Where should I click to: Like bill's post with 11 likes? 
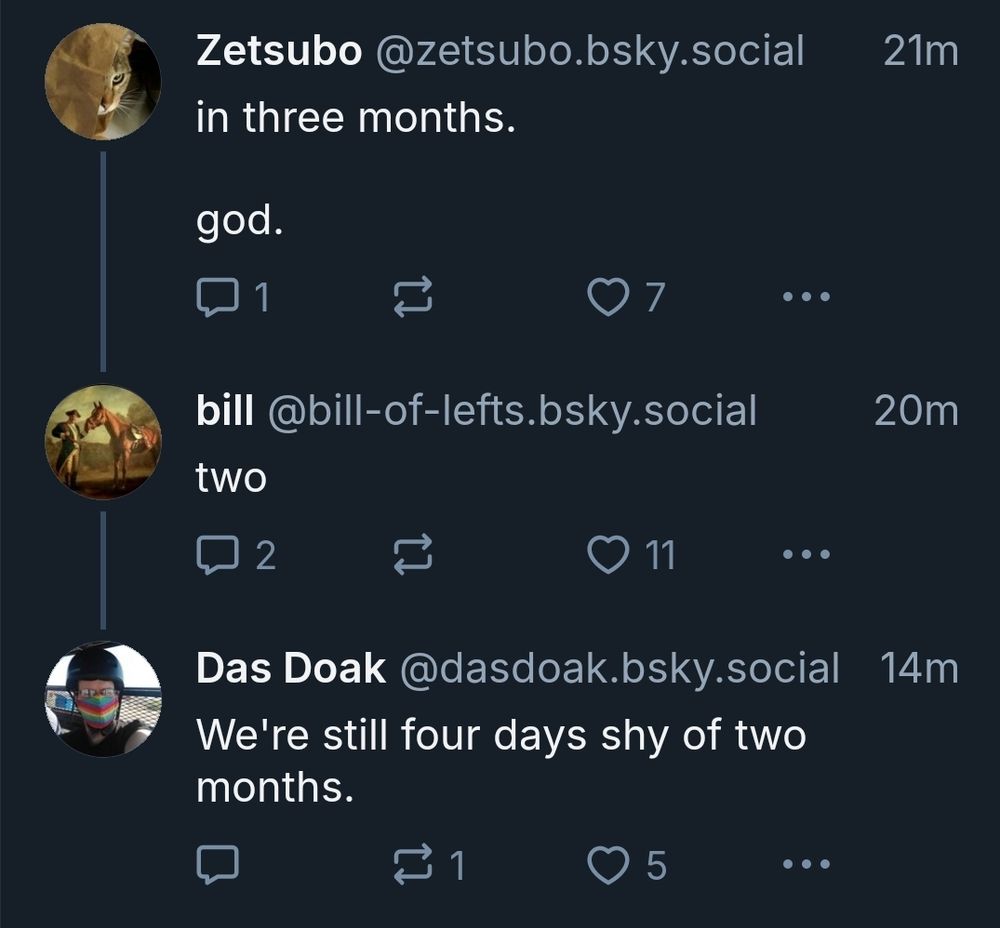click(x=607, y=555)
